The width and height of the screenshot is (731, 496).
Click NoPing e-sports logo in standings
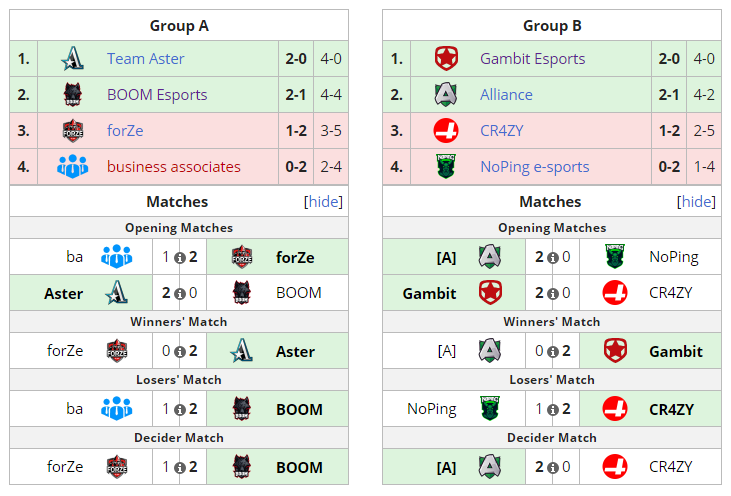coord(445,167)
